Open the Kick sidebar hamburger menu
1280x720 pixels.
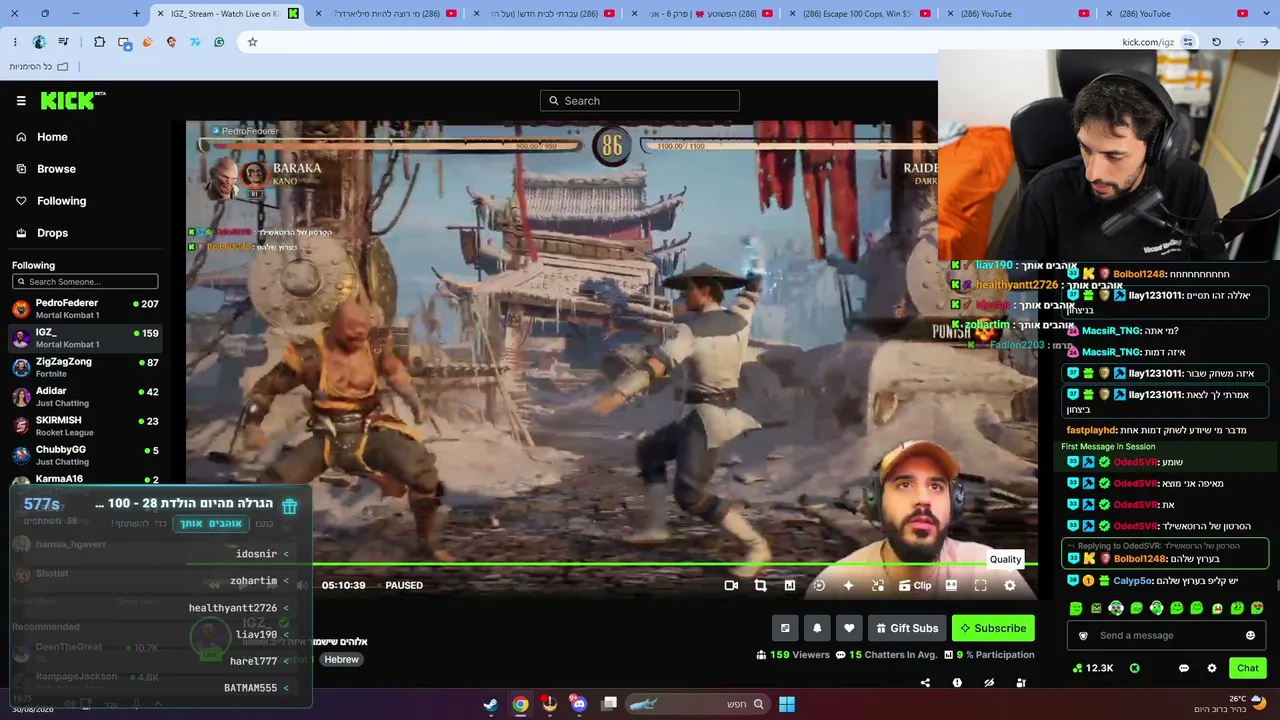(21, 100)
